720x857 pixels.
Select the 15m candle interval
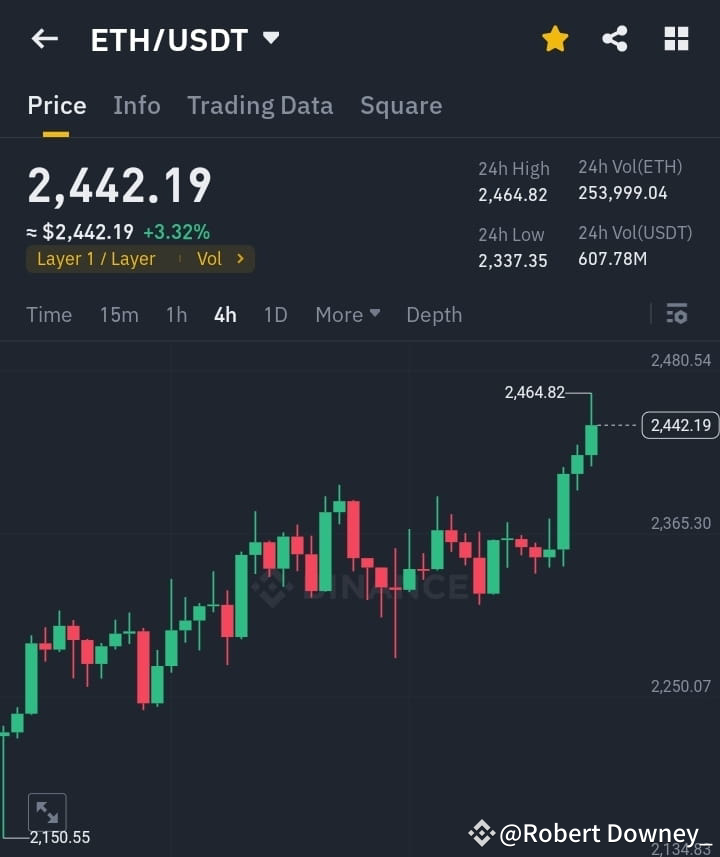(x=119, y=314)
